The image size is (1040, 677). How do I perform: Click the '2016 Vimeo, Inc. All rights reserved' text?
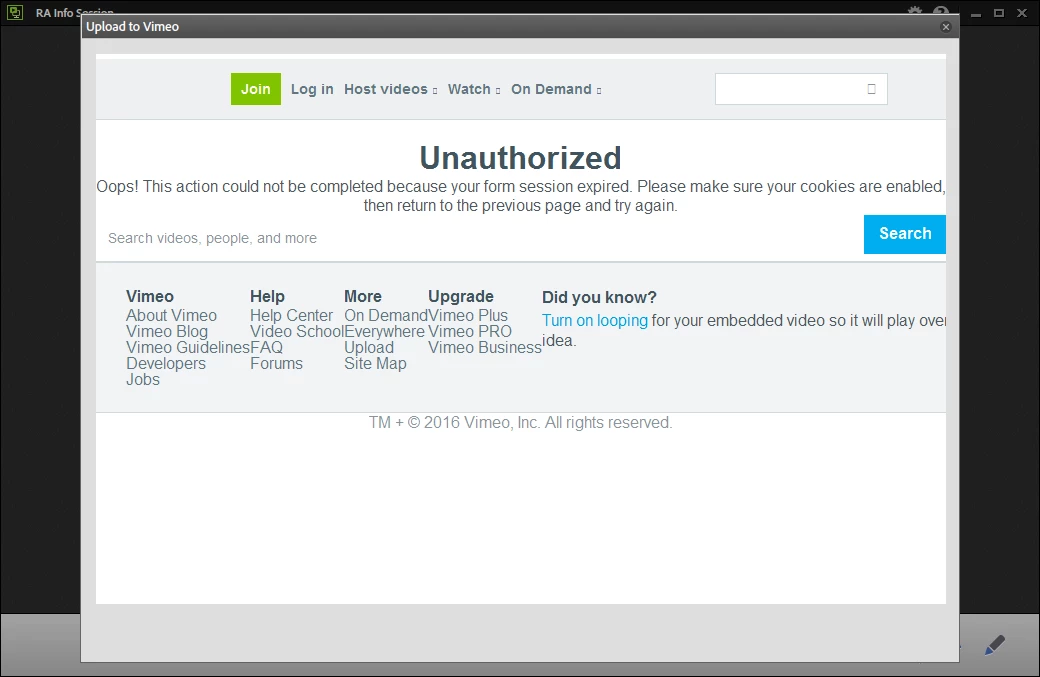(x=548, y=422)
